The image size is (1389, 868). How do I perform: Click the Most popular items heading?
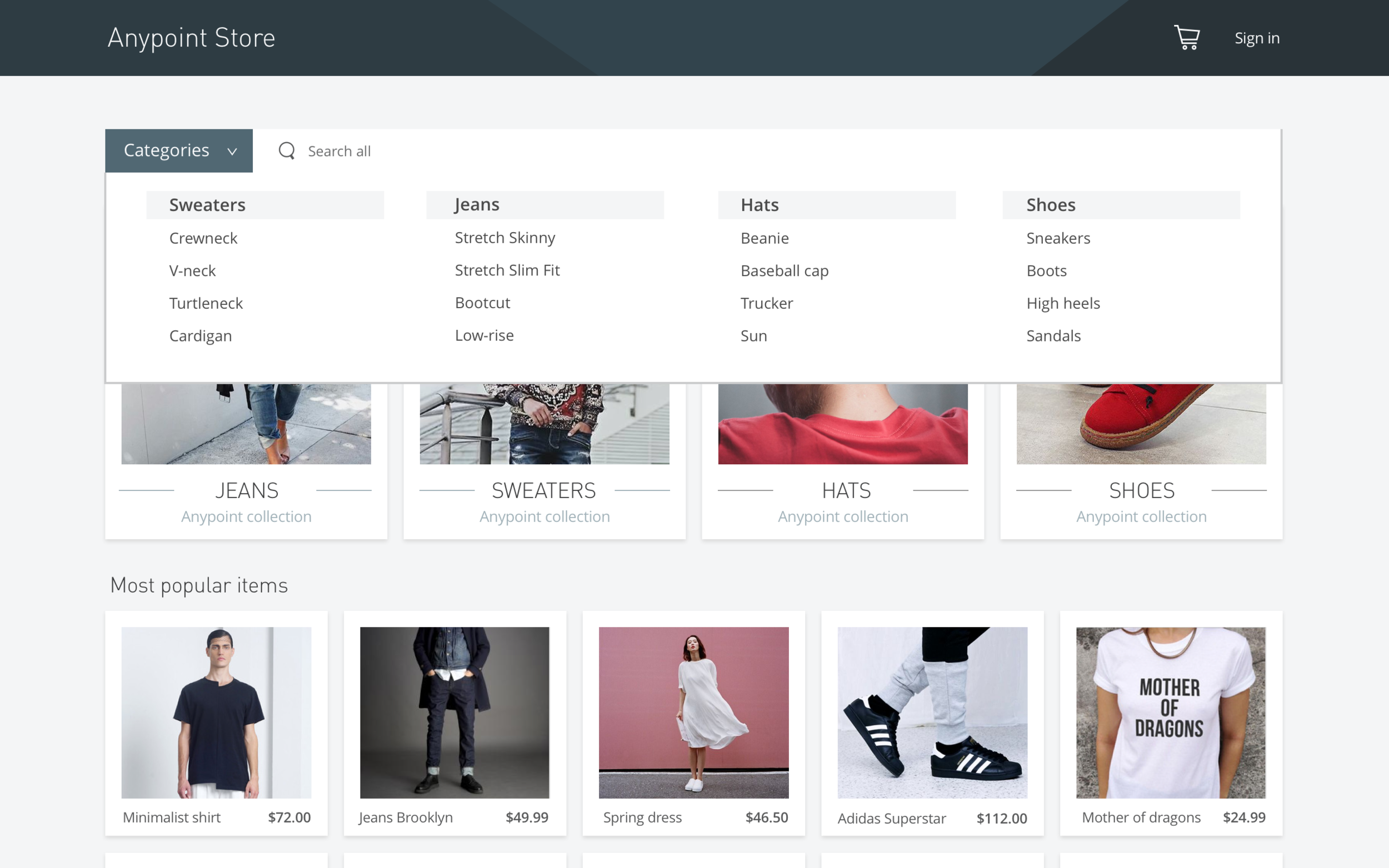[x=199, y=585]
